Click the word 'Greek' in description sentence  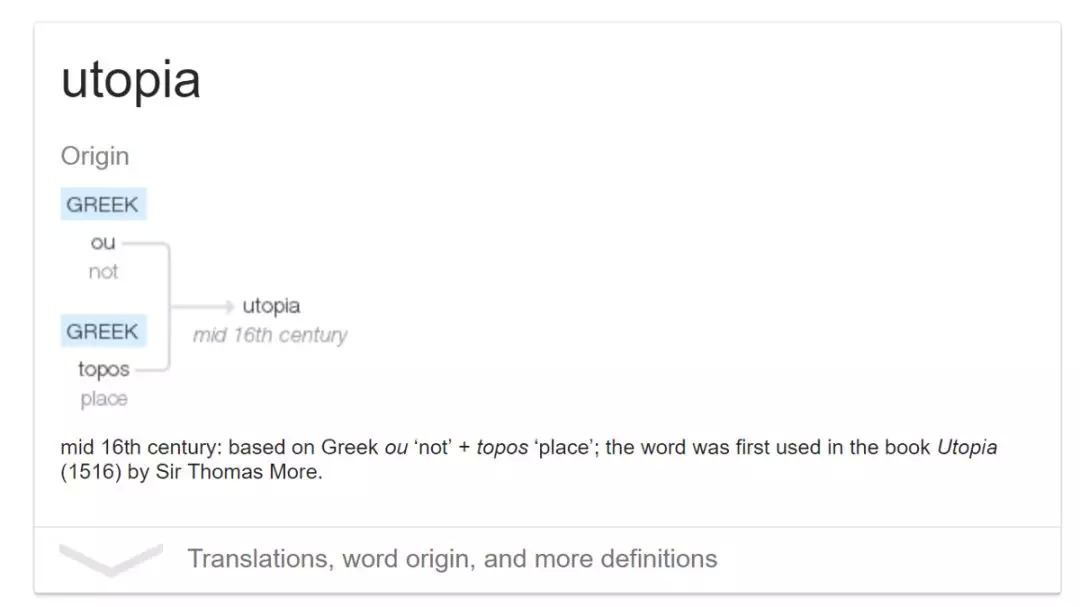(349, 447)
